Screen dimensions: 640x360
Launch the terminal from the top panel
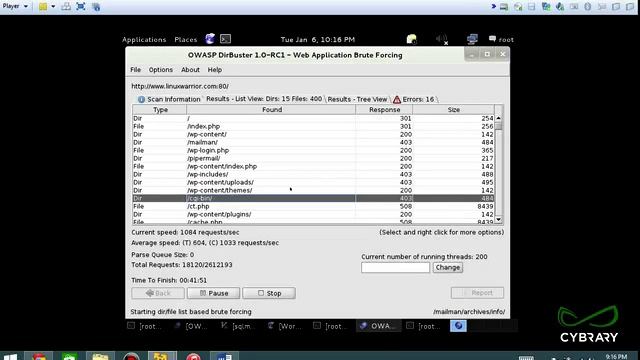tap(225, 39)
